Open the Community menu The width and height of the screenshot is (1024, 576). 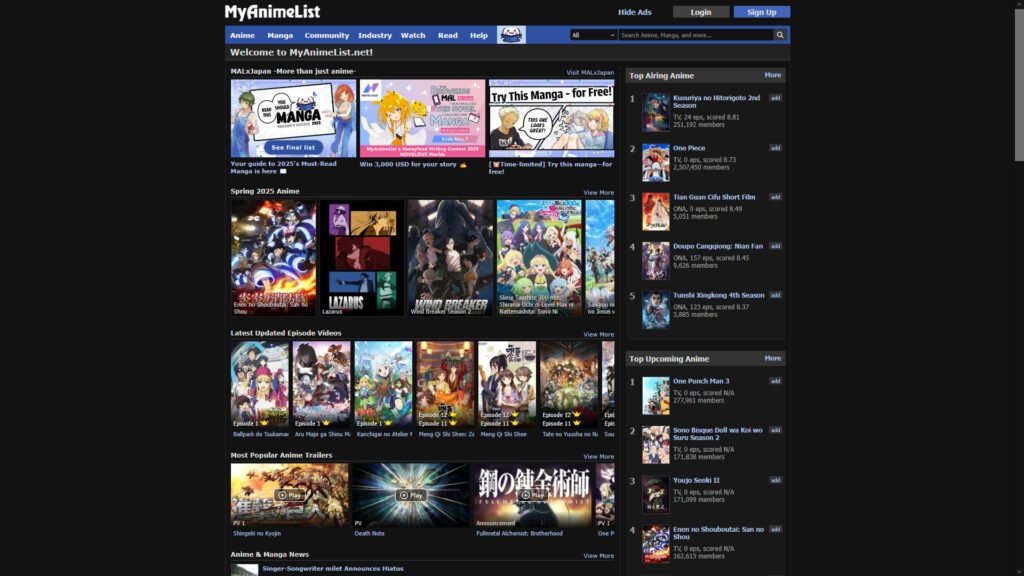327,35
